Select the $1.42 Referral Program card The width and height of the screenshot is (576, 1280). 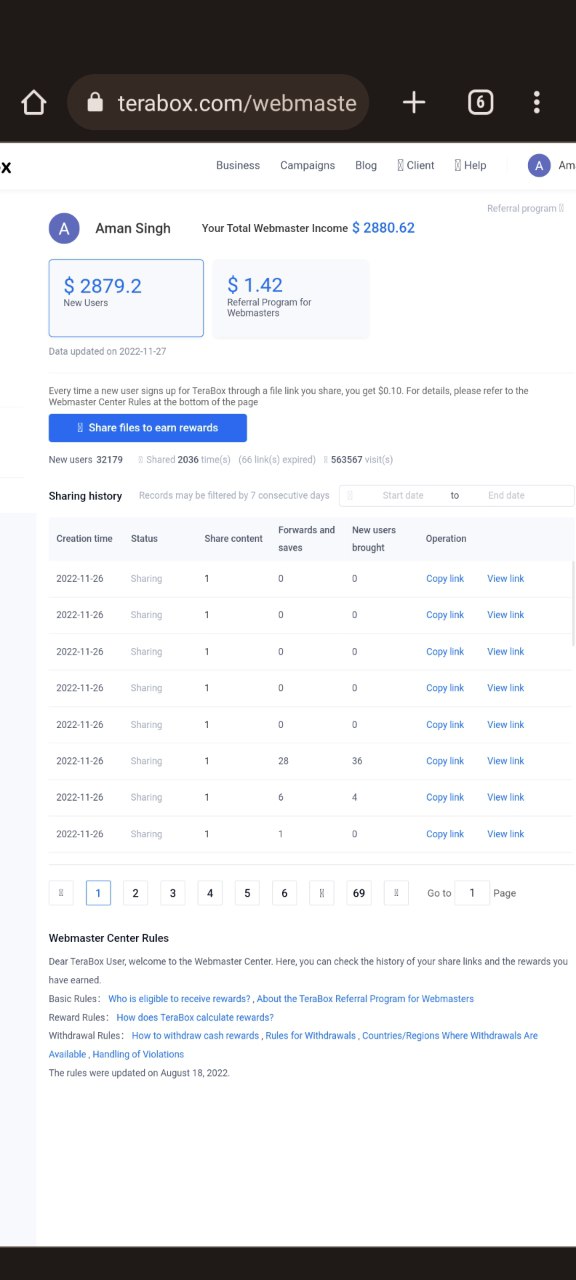[291, 298]
